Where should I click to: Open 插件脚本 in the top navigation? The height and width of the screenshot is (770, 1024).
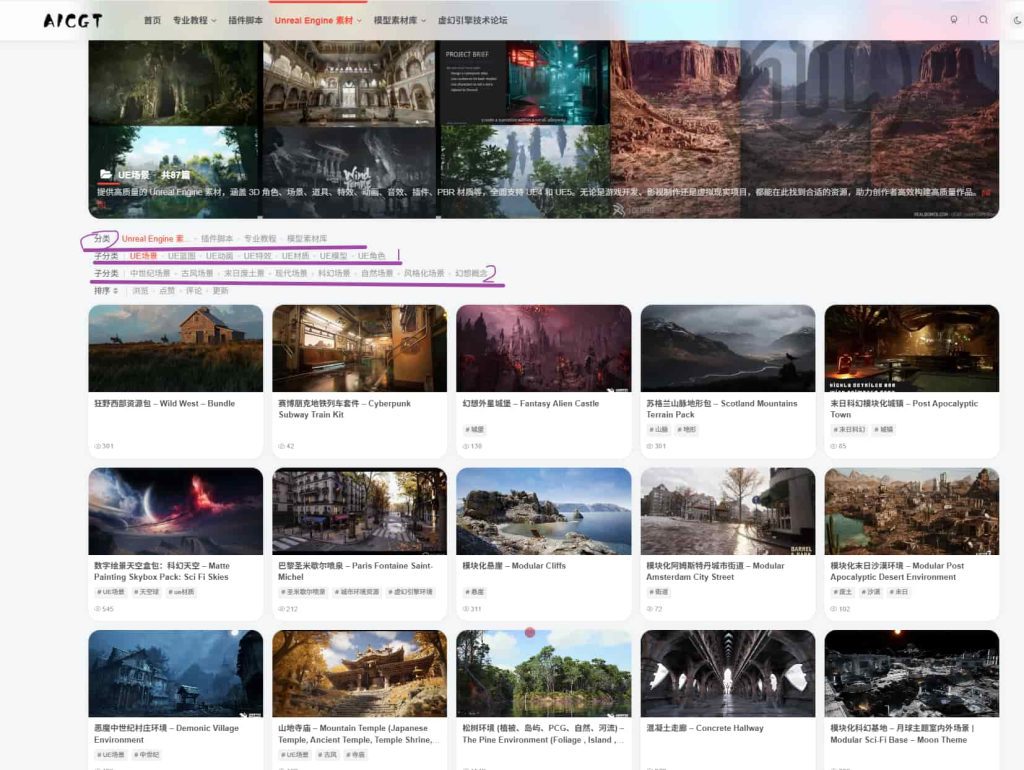246,20
